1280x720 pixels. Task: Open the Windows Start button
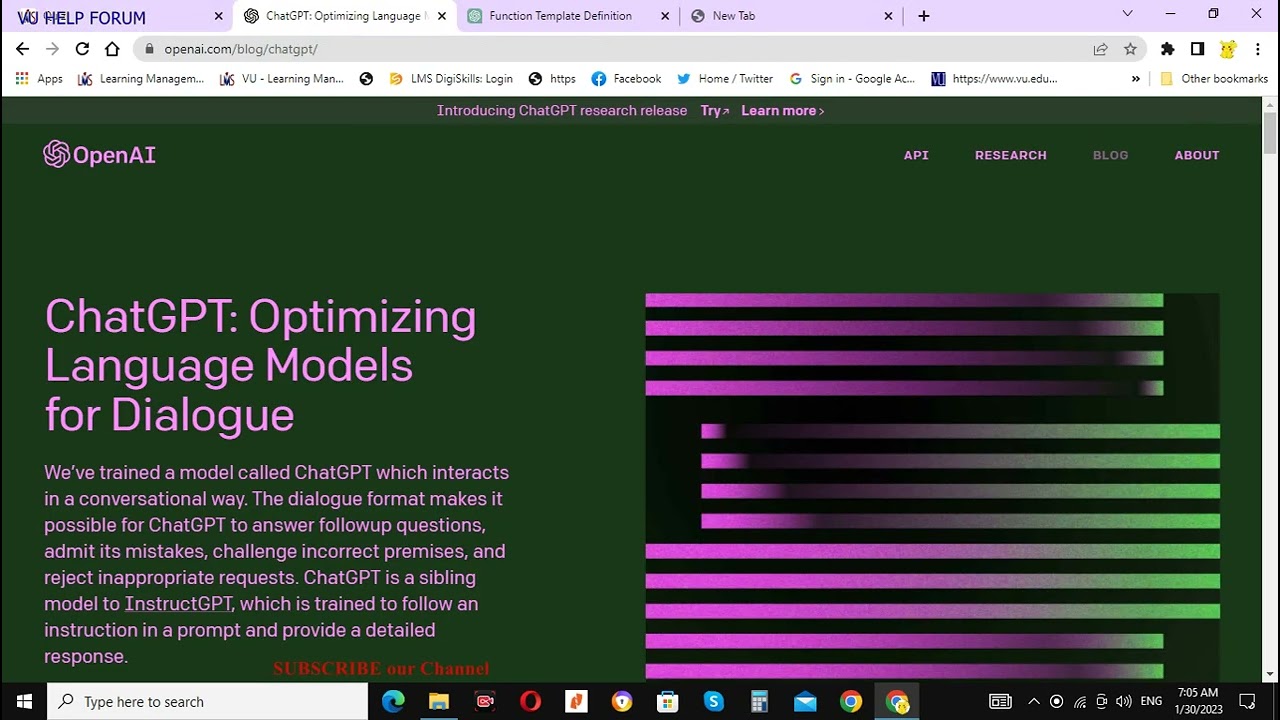(x=24, y=701)
